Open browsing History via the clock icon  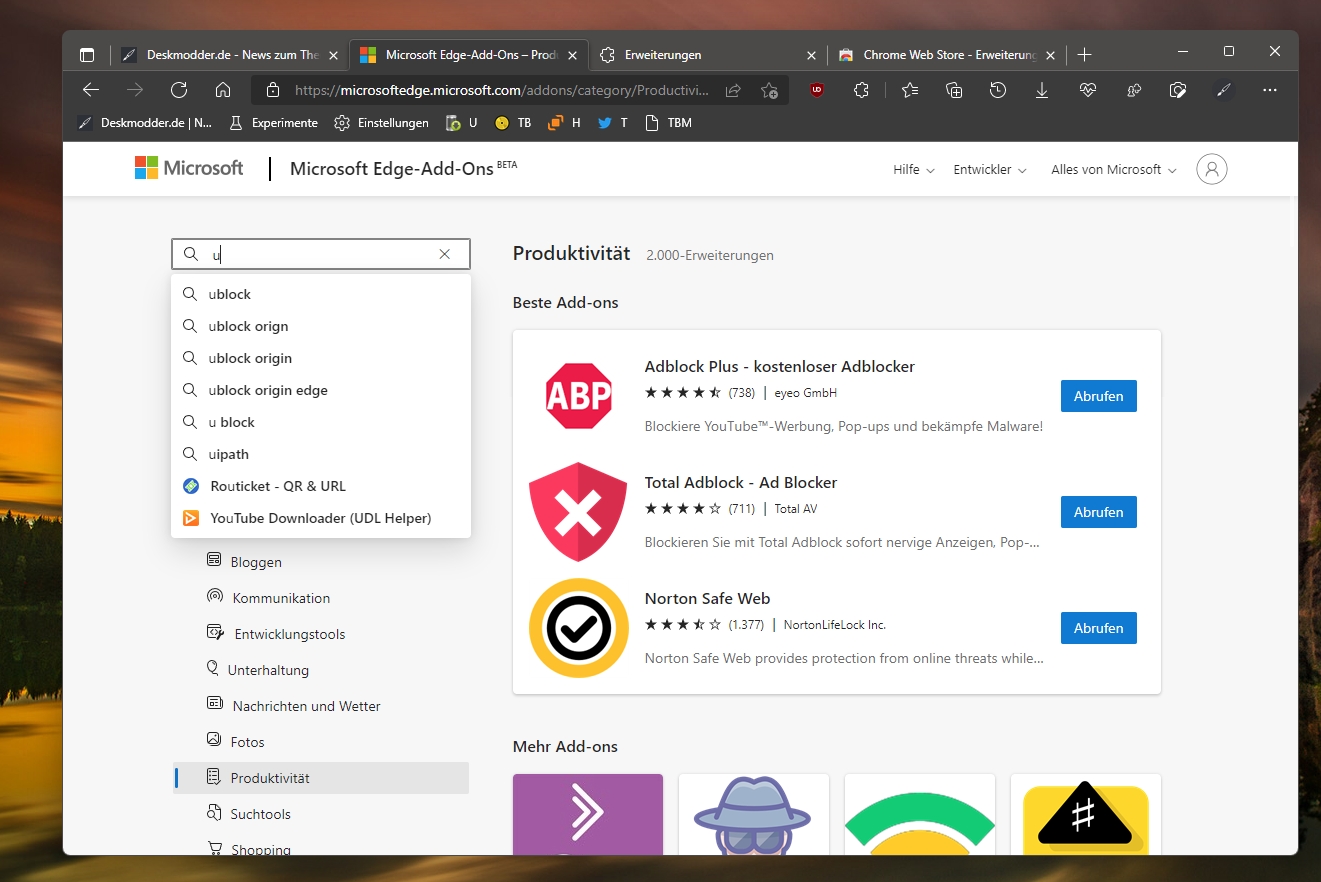(x=997, y=90)
